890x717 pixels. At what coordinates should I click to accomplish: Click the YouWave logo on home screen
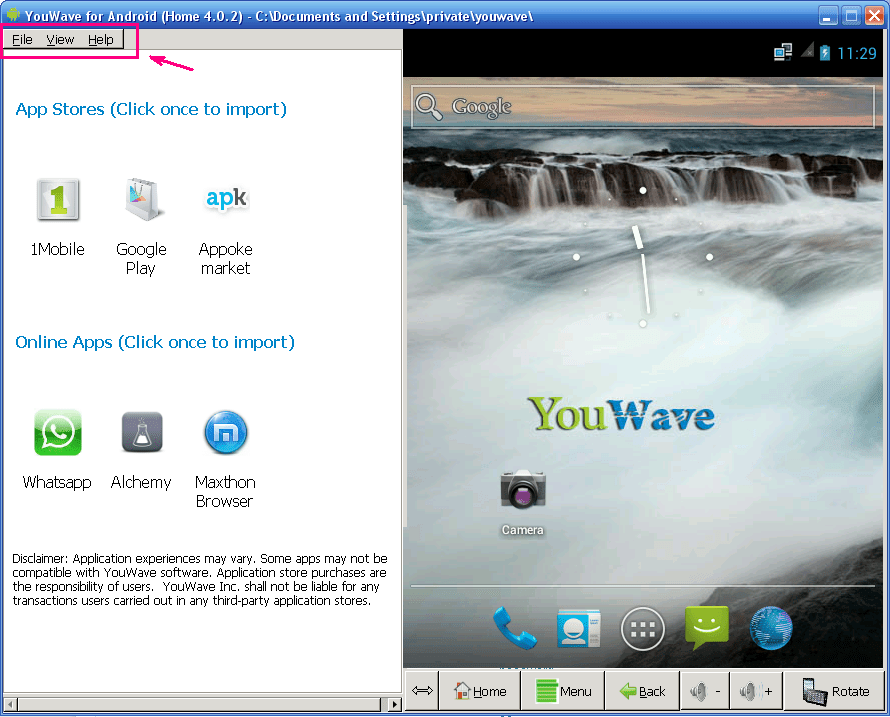click(621, 414)
